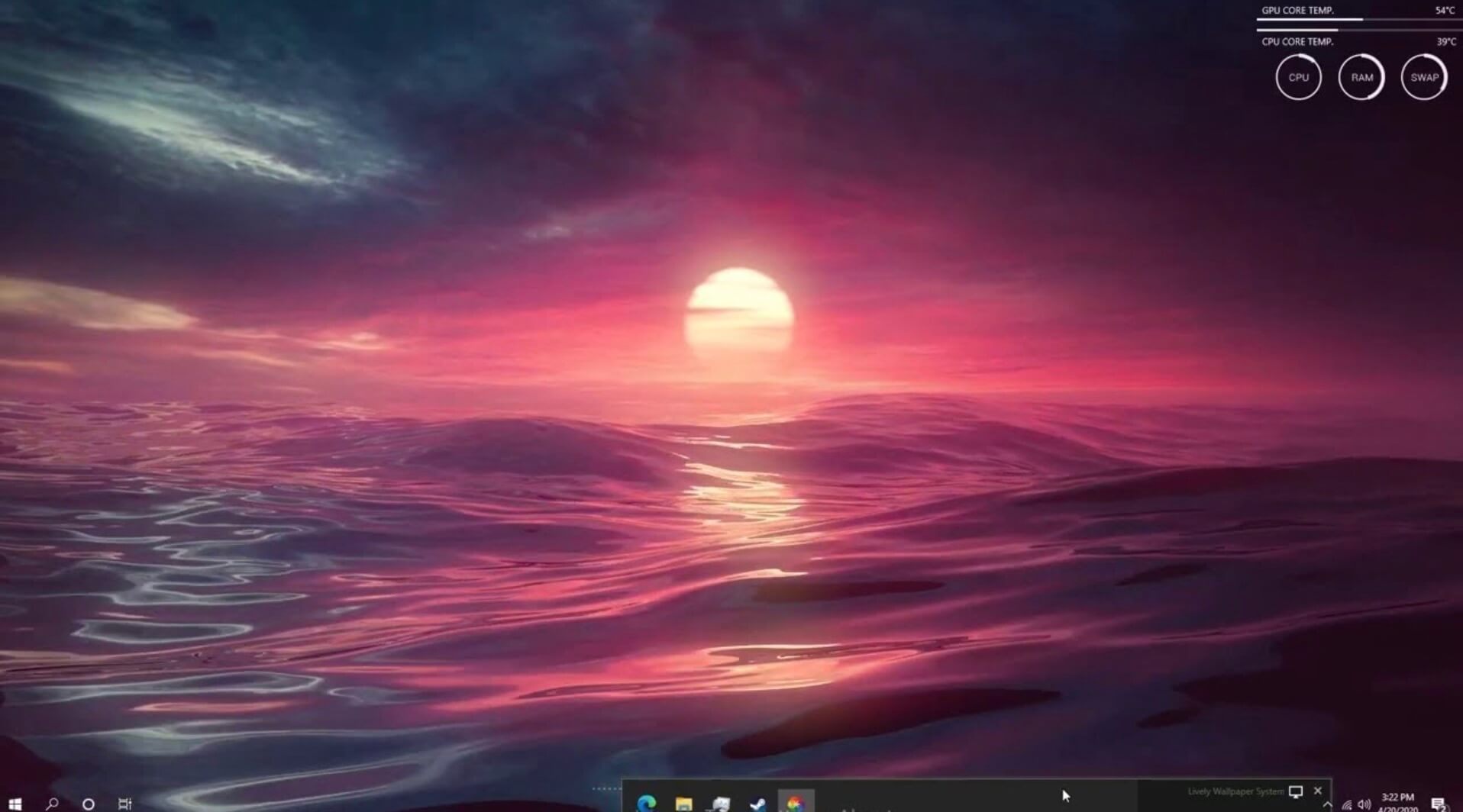Image resolution: width=1463 pixels, height=812 pixels.
Task: Click the monitor icon in the Lively notification
Action: (x=1297, y=792)
